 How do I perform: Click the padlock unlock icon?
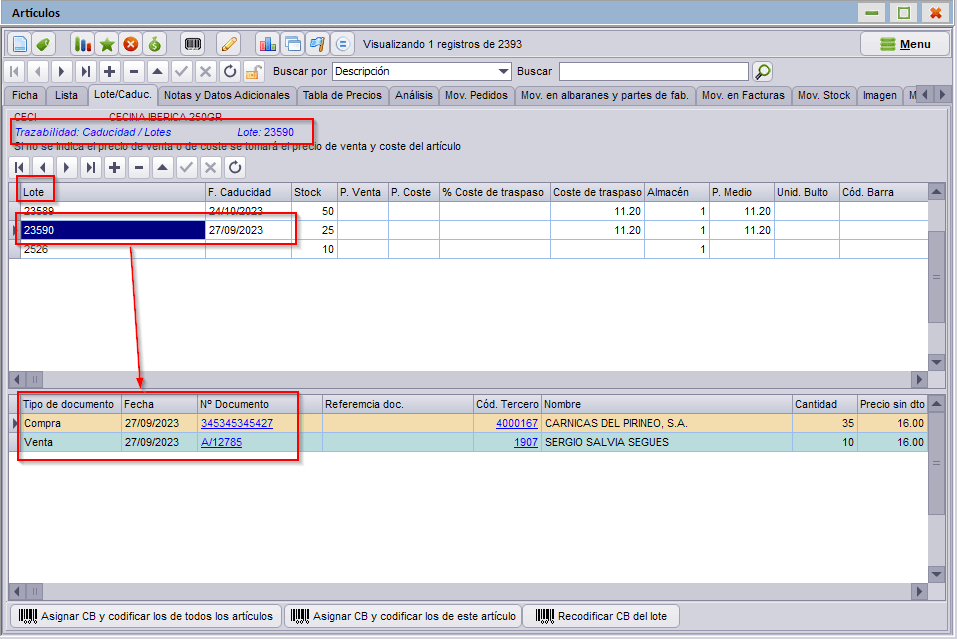click(253, 71)
